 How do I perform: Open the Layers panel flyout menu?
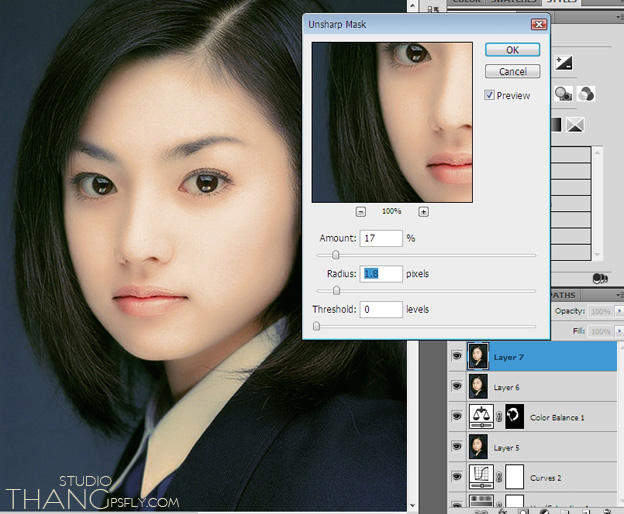(620, 295)
